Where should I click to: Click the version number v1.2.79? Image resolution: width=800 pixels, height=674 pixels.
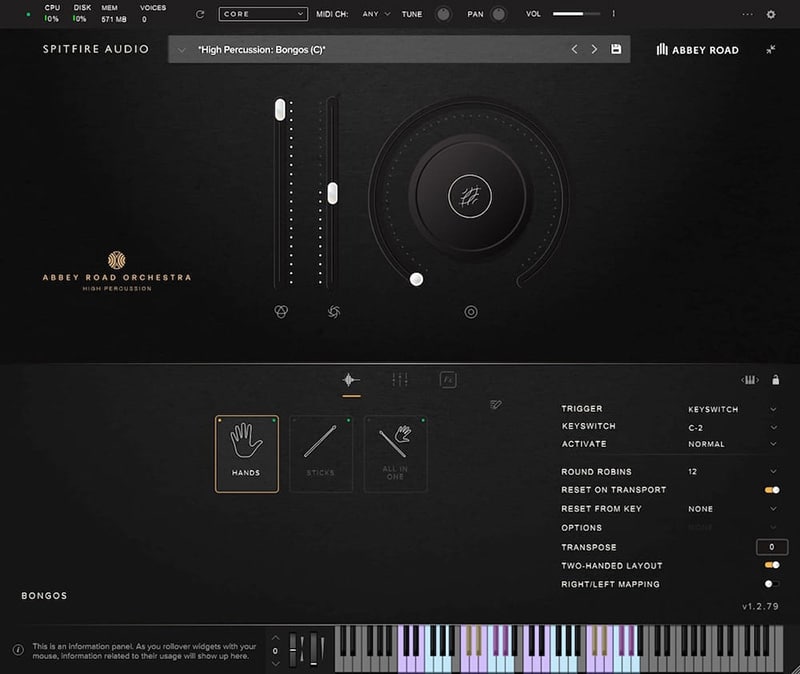[x=760, y=606]
